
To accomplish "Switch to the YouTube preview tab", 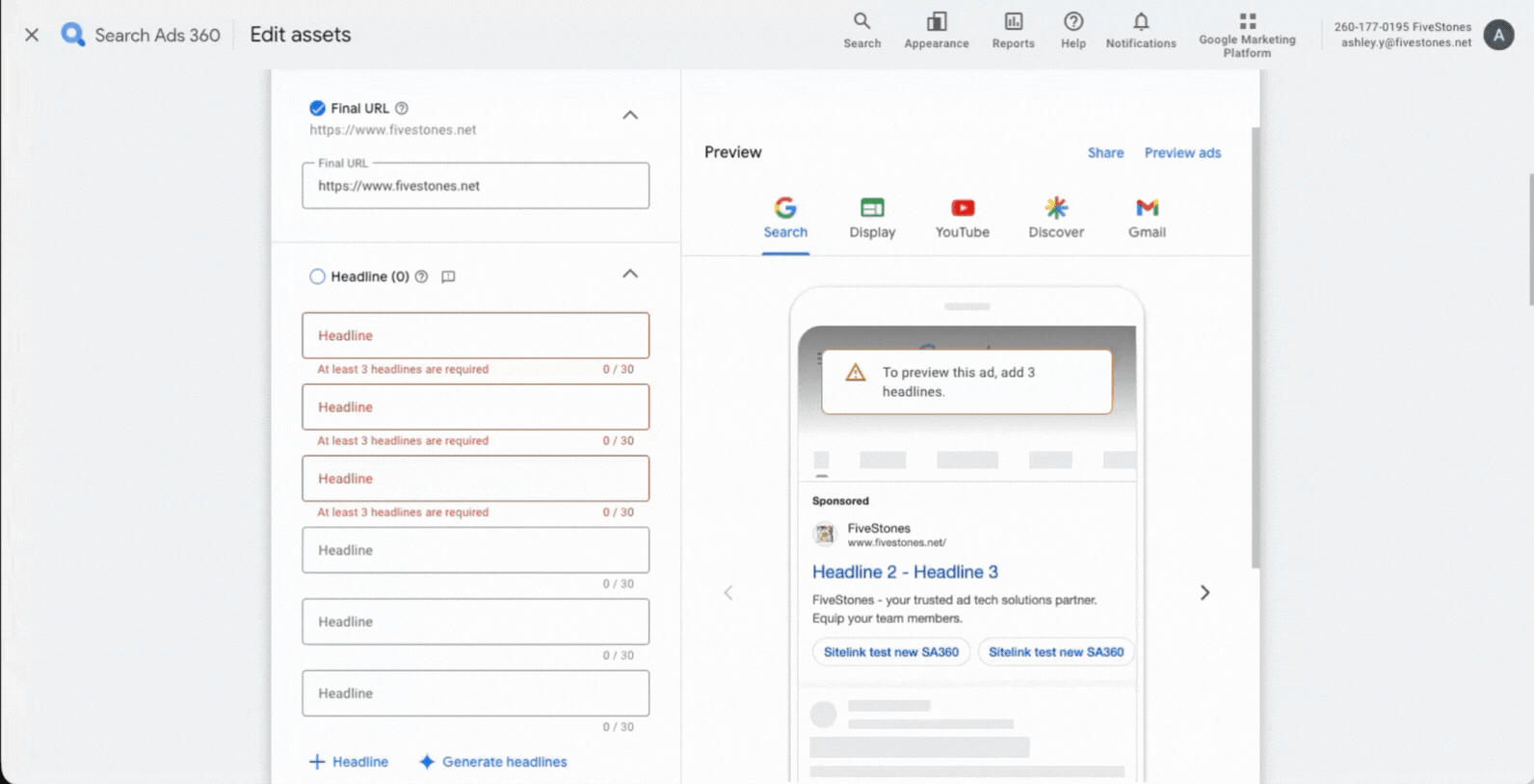I will 962,219.
